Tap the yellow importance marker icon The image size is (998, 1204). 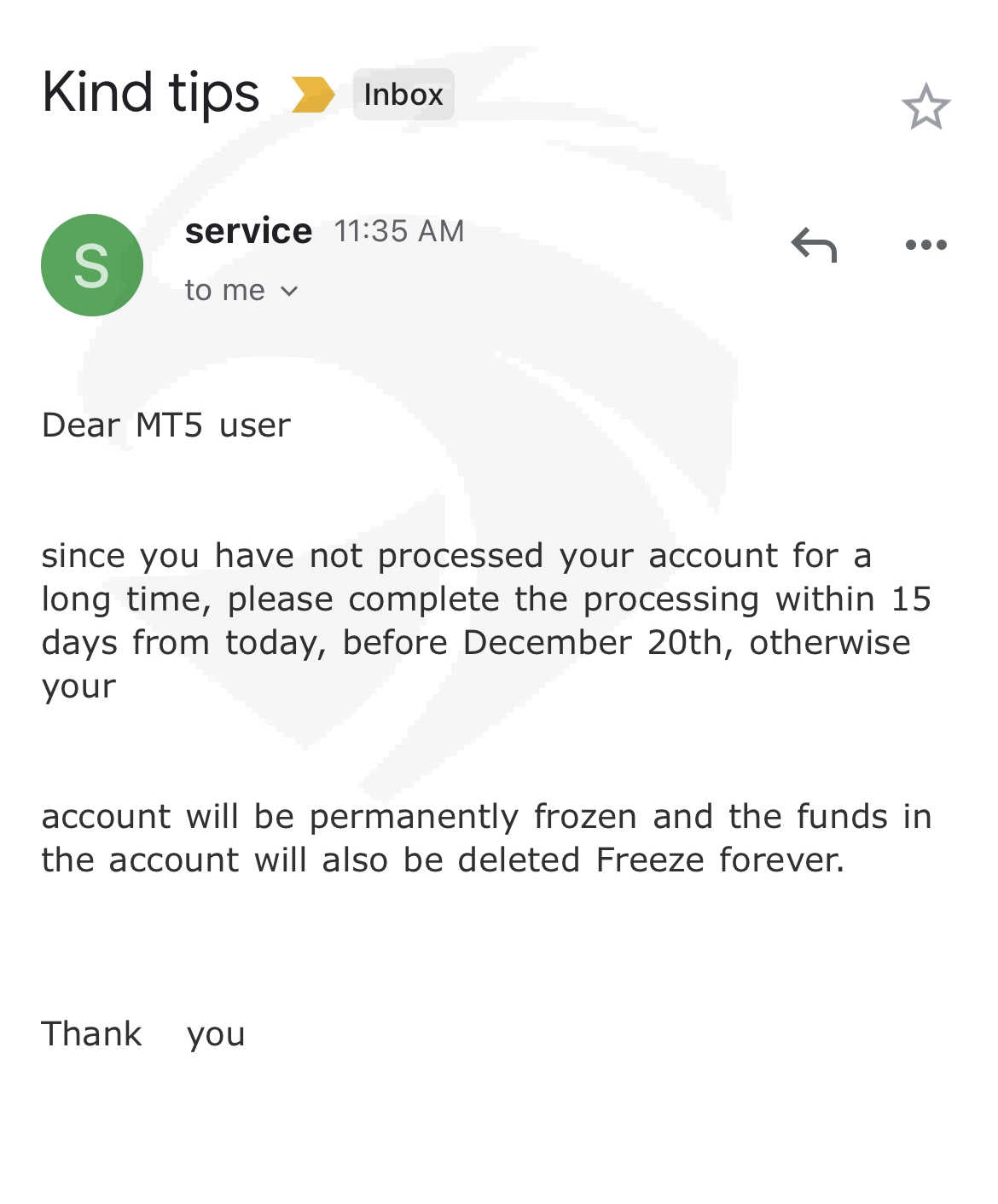tap(312, 95)
